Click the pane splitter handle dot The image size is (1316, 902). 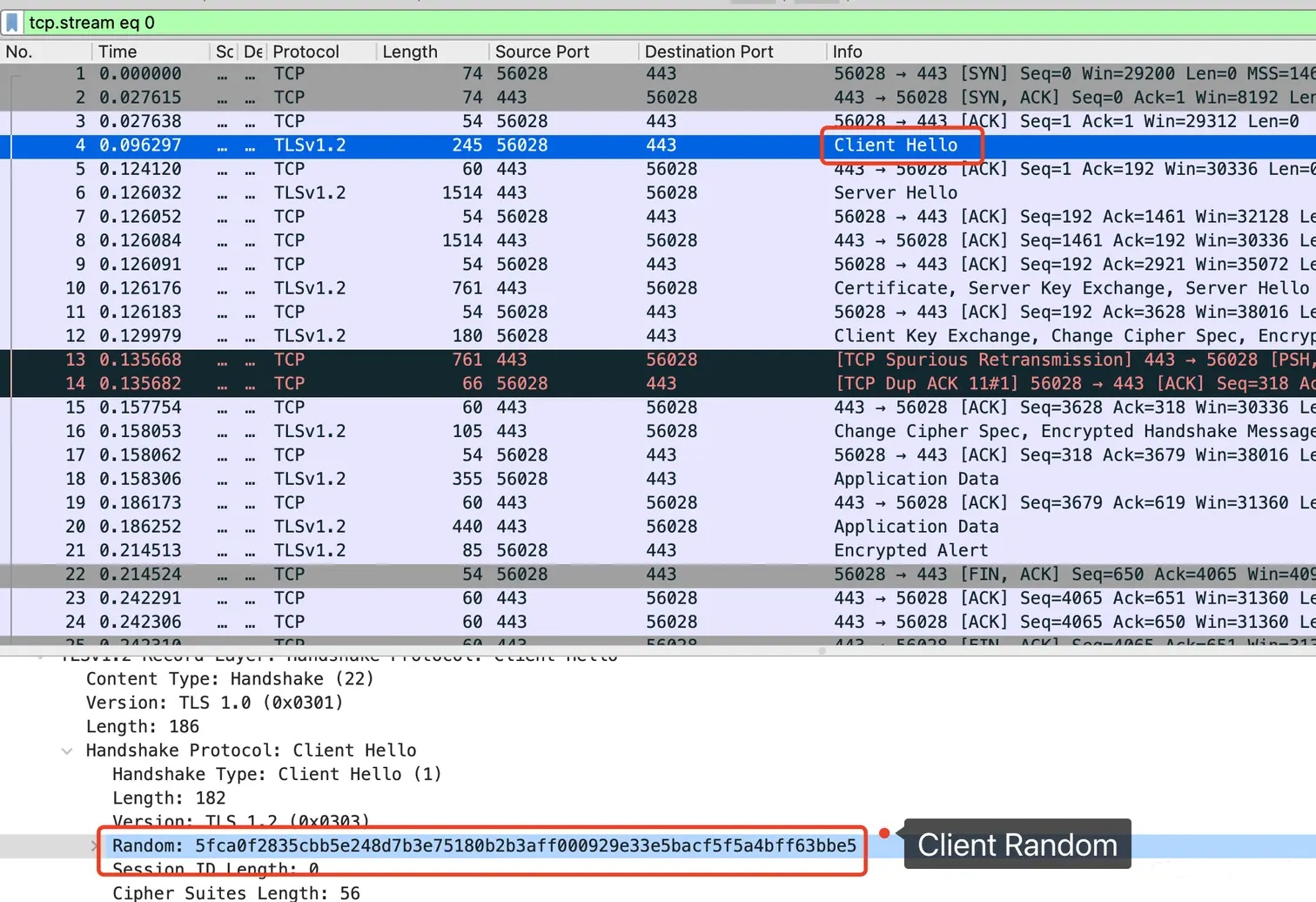coord(822,650)
